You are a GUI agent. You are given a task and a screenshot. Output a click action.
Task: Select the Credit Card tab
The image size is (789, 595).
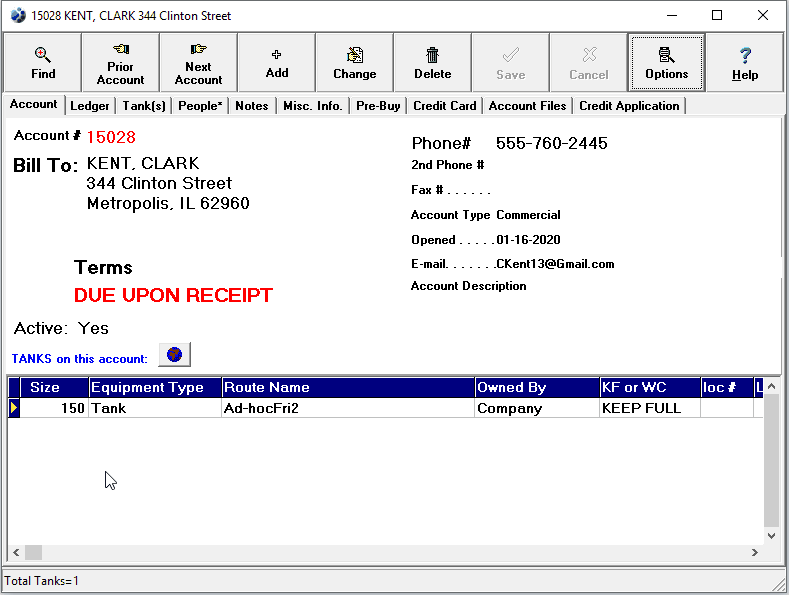(x=444, y=106)
